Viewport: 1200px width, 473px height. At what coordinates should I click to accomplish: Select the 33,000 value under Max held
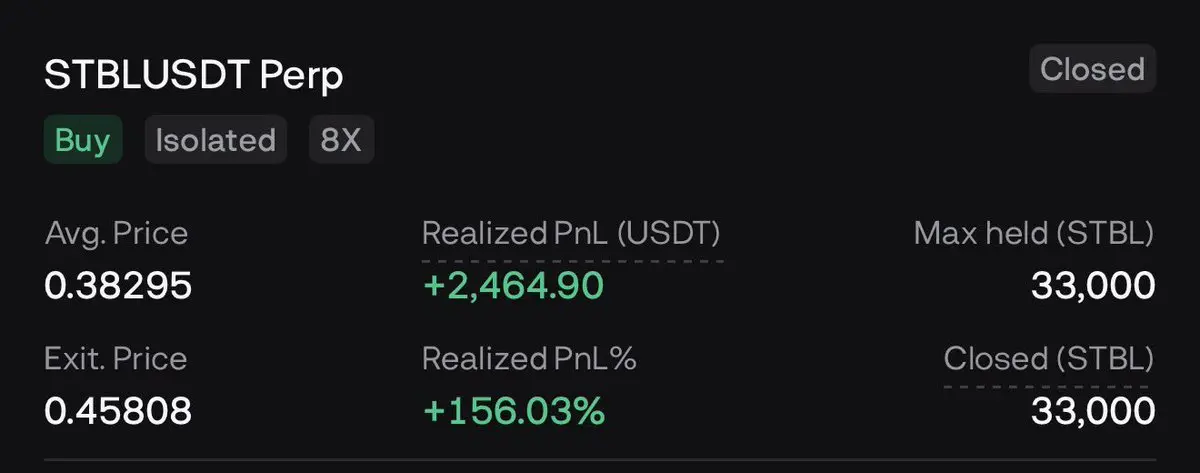coord(1092,287)
